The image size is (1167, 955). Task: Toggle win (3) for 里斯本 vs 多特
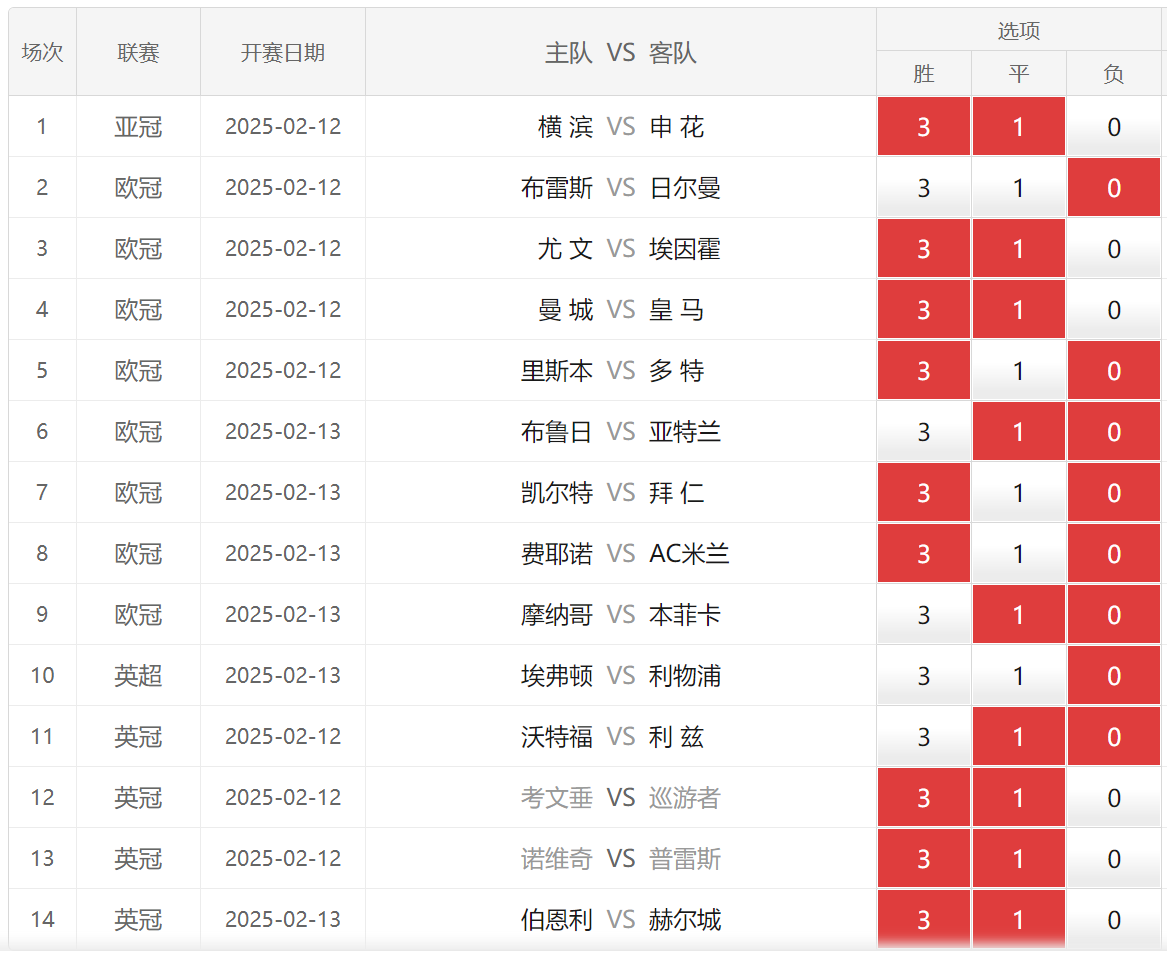(x=924, y=371)
